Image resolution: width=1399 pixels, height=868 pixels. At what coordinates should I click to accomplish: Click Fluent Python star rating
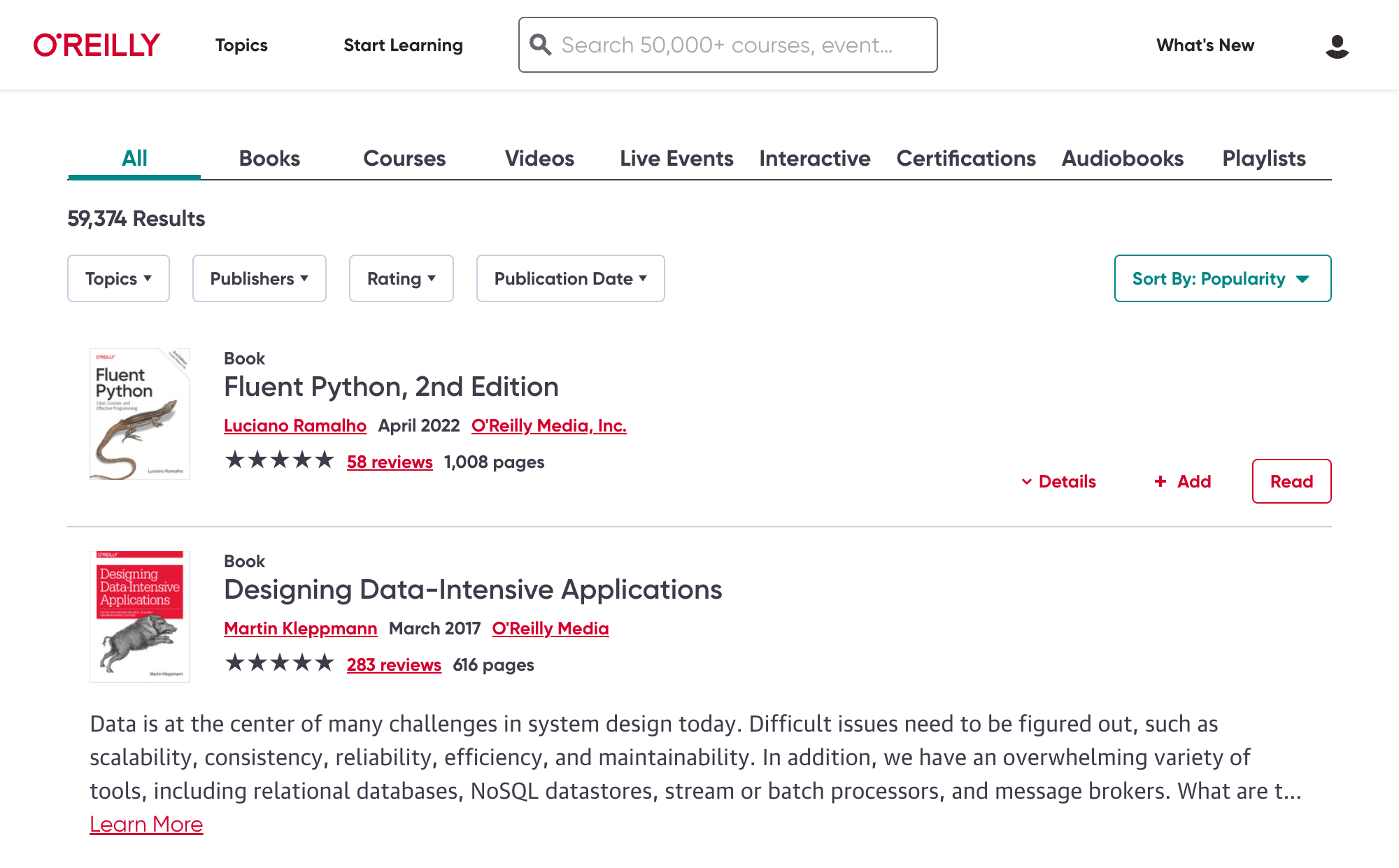point(280,460)
